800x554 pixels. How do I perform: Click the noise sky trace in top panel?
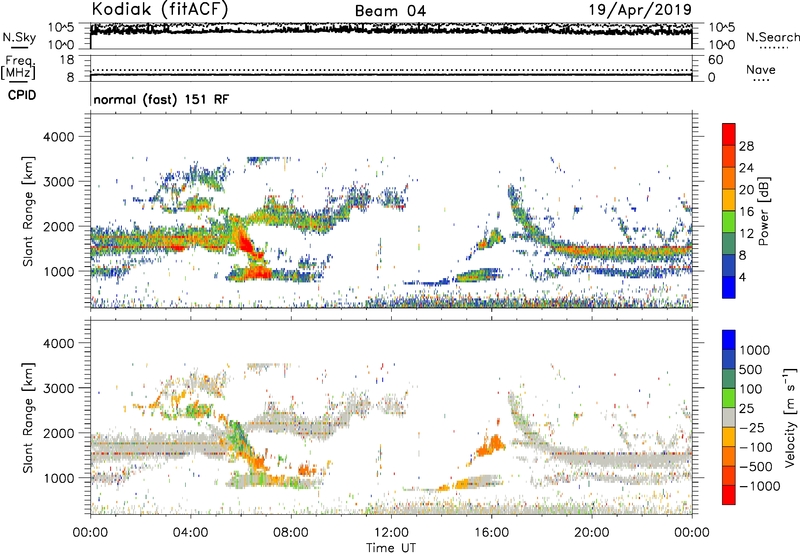391,31
